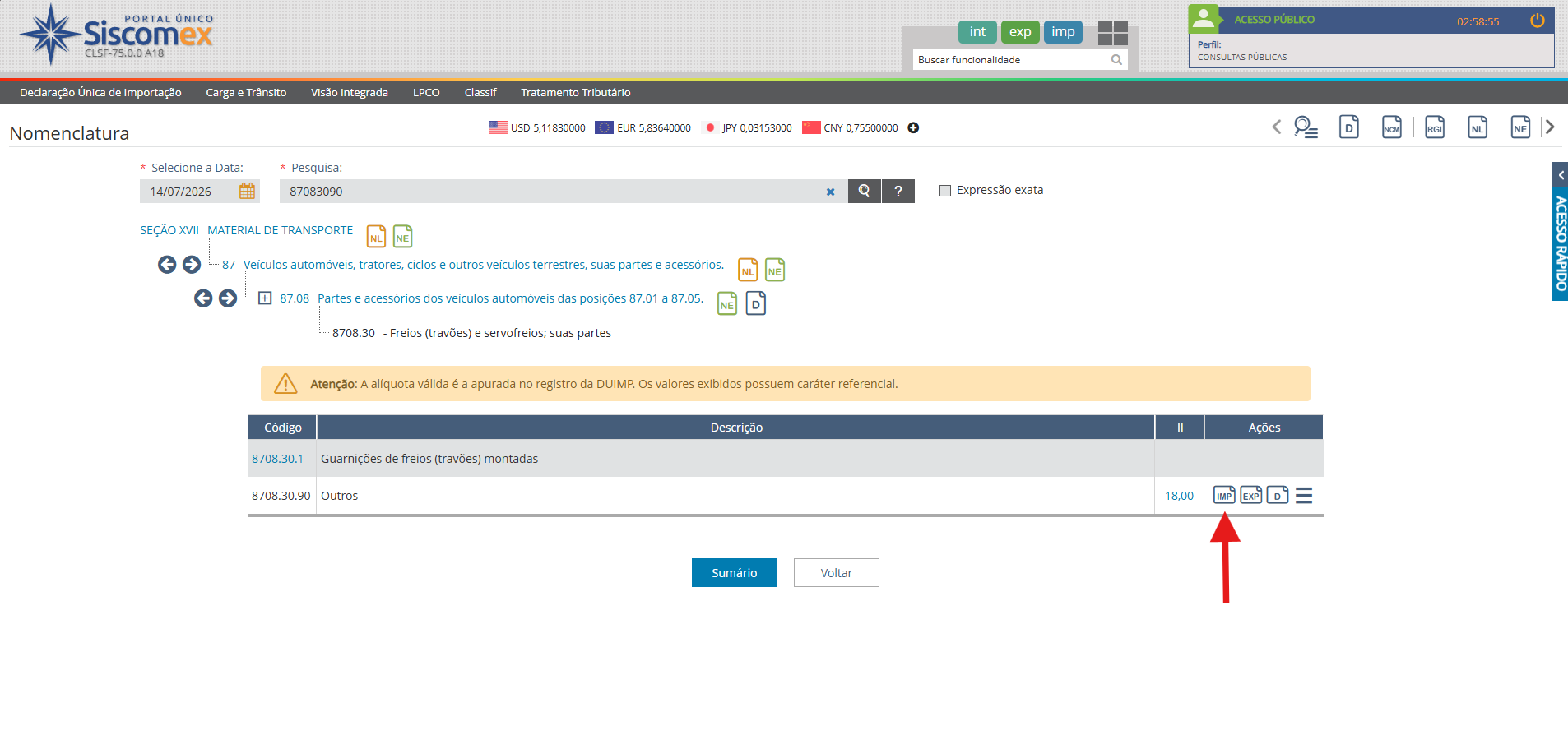This screenshot has height=749, width=1568.
Task: Click the plus icon to add currencies
Action: (913, 127)
